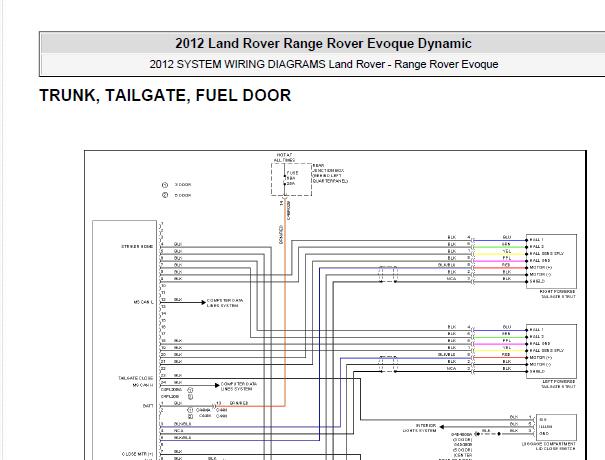The height and width of the screenshot is (460, 605).
Task: Click "HALL SNS SPLY" in the left powered strut box
Action: click(547, 350)
